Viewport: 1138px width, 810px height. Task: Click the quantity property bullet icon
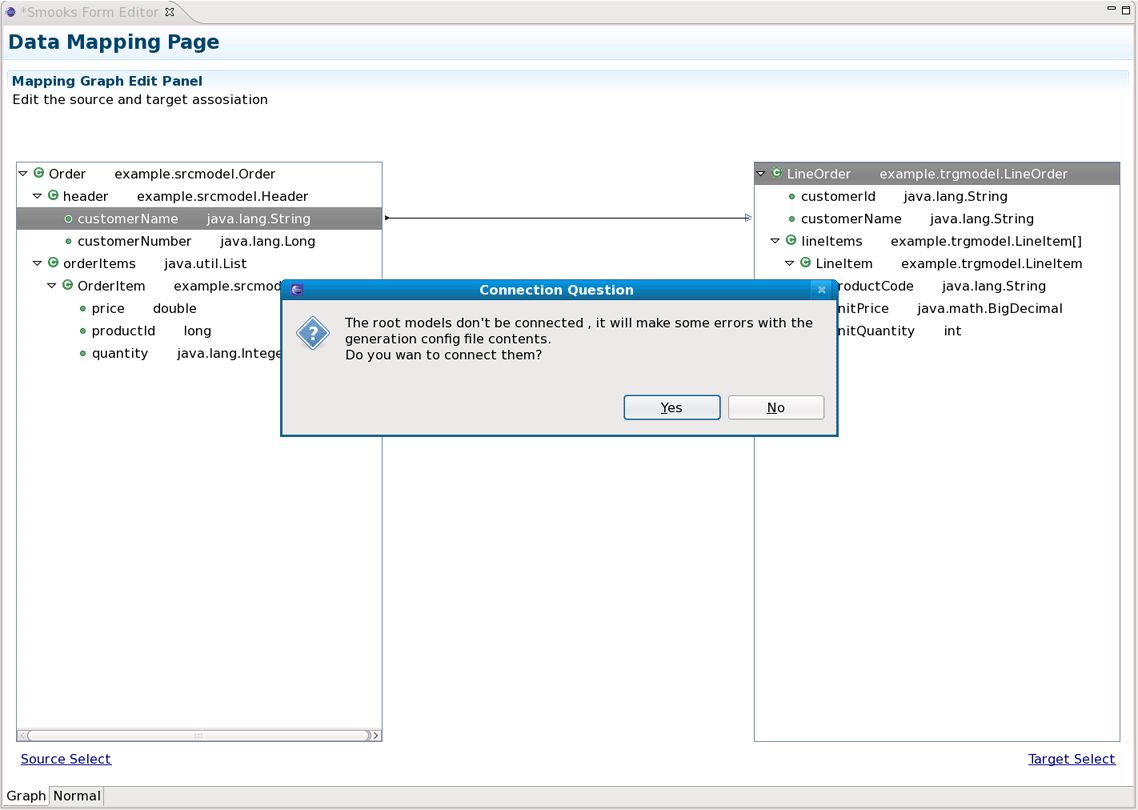click(83, 353)
